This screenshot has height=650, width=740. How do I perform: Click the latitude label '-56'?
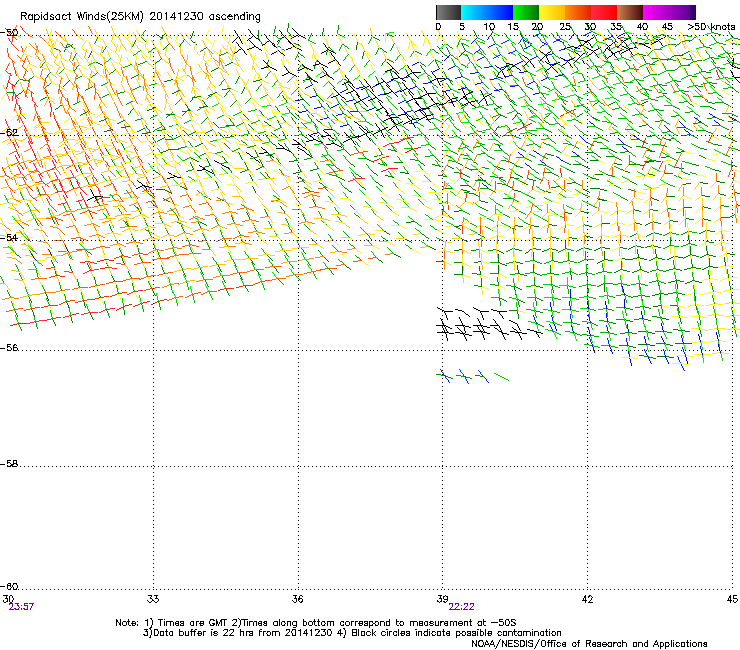point(9,348)
